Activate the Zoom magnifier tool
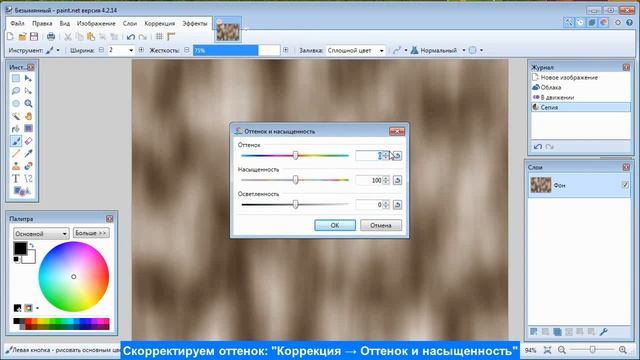640x360 pixels. 28,104
